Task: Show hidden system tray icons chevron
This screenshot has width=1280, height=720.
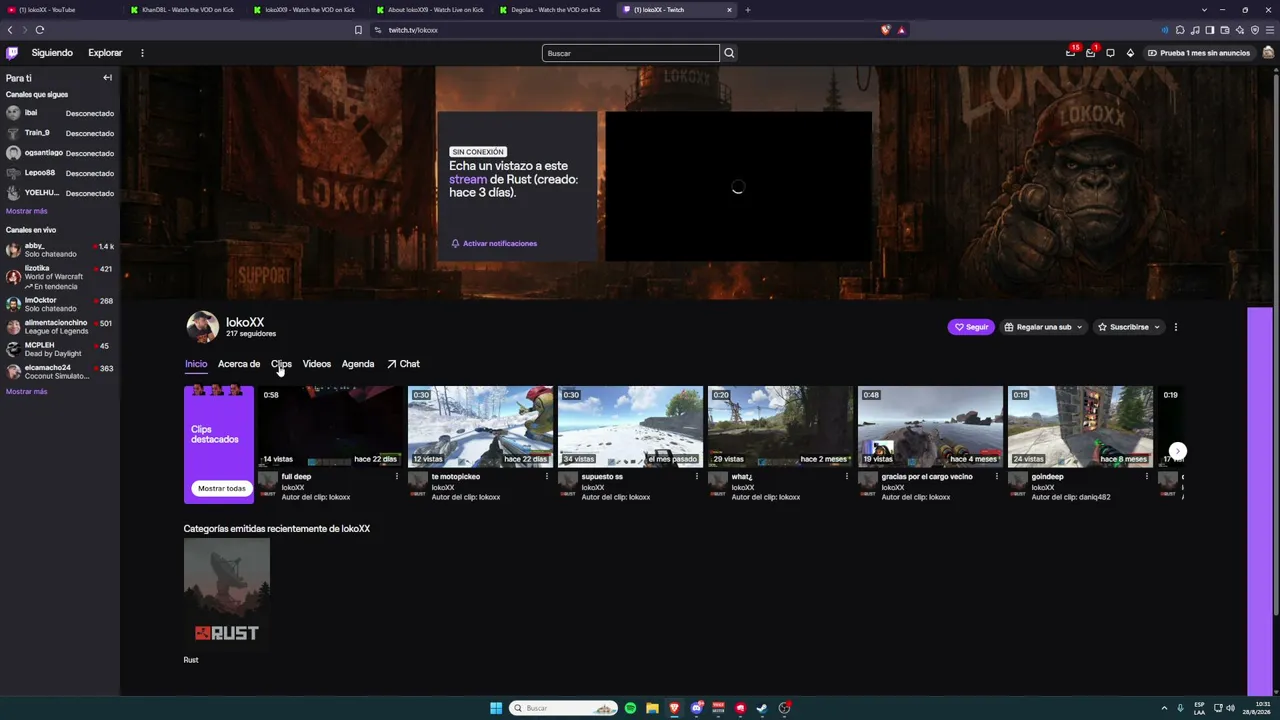Action: [x=1164, y=708]
